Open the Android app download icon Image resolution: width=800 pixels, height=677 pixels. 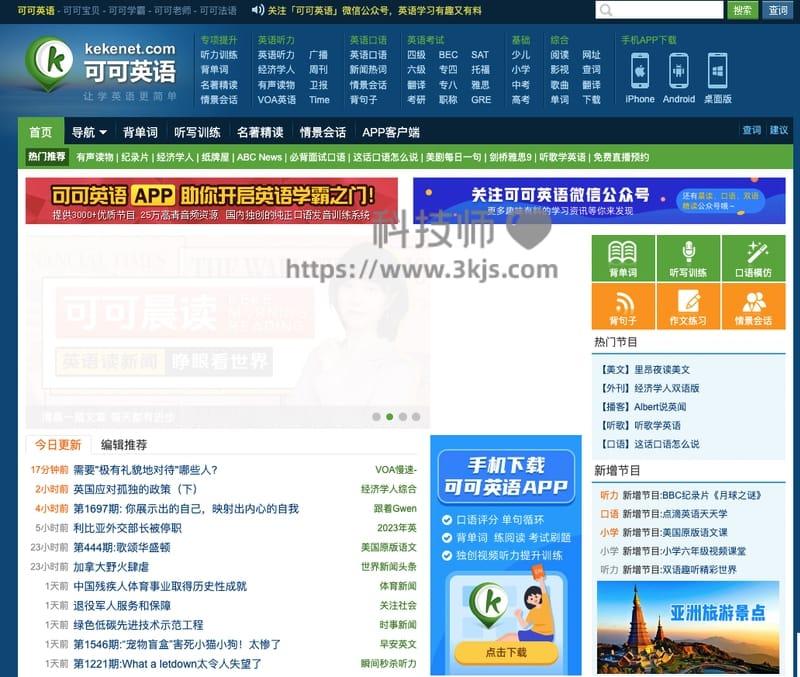tap(679, 71)
